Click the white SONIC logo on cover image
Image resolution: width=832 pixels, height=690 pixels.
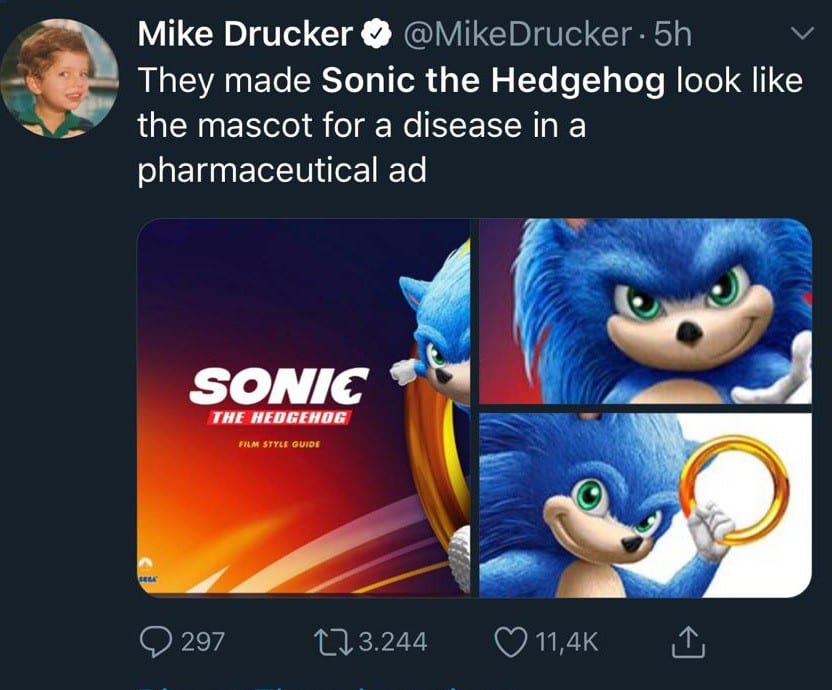(279, 385)
